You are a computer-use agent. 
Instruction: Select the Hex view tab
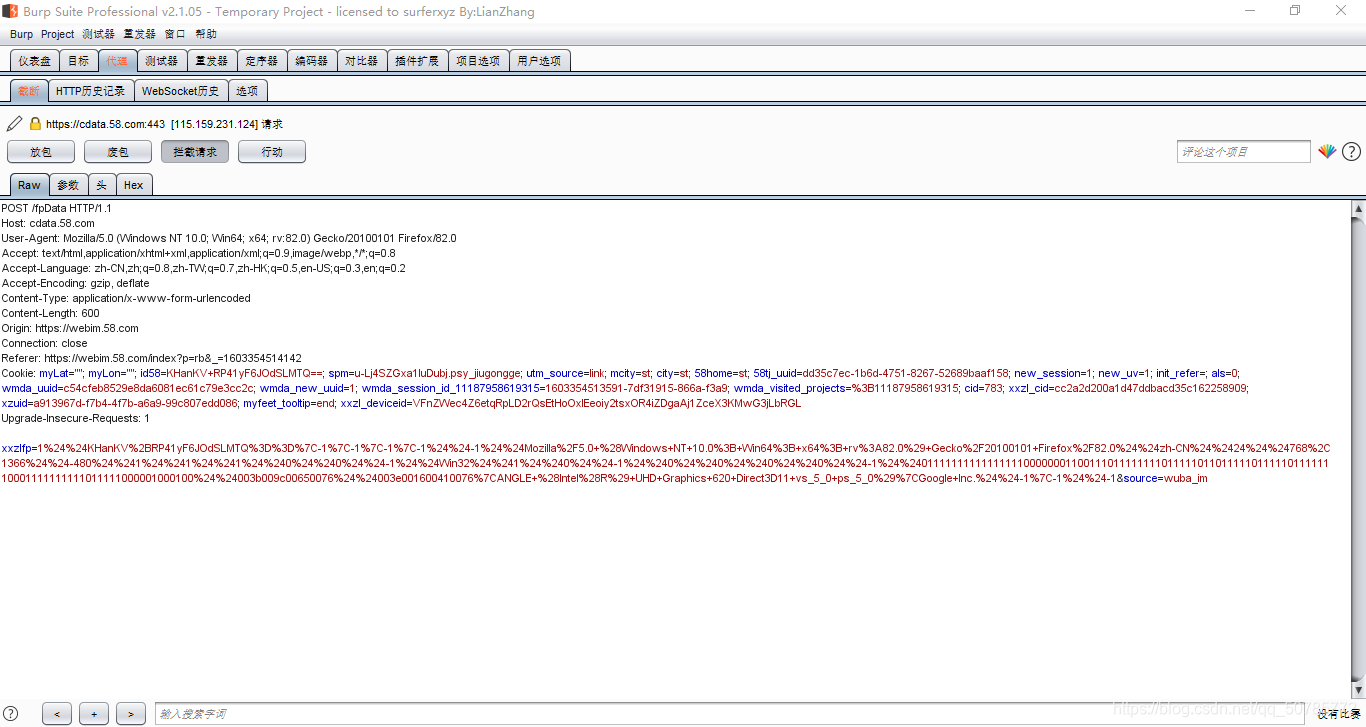(x=134, y=185)
